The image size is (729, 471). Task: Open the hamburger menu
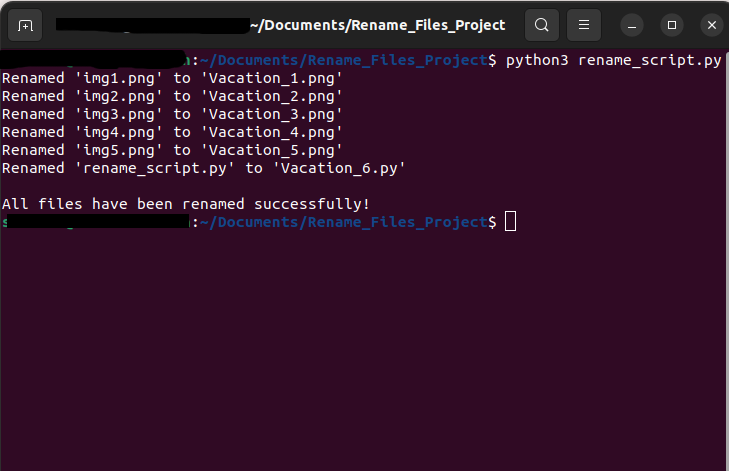point(584,25)
